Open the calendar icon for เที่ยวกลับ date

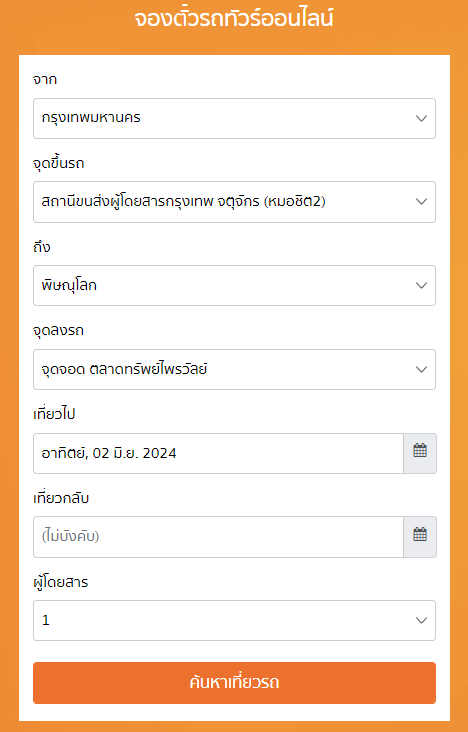420,537
